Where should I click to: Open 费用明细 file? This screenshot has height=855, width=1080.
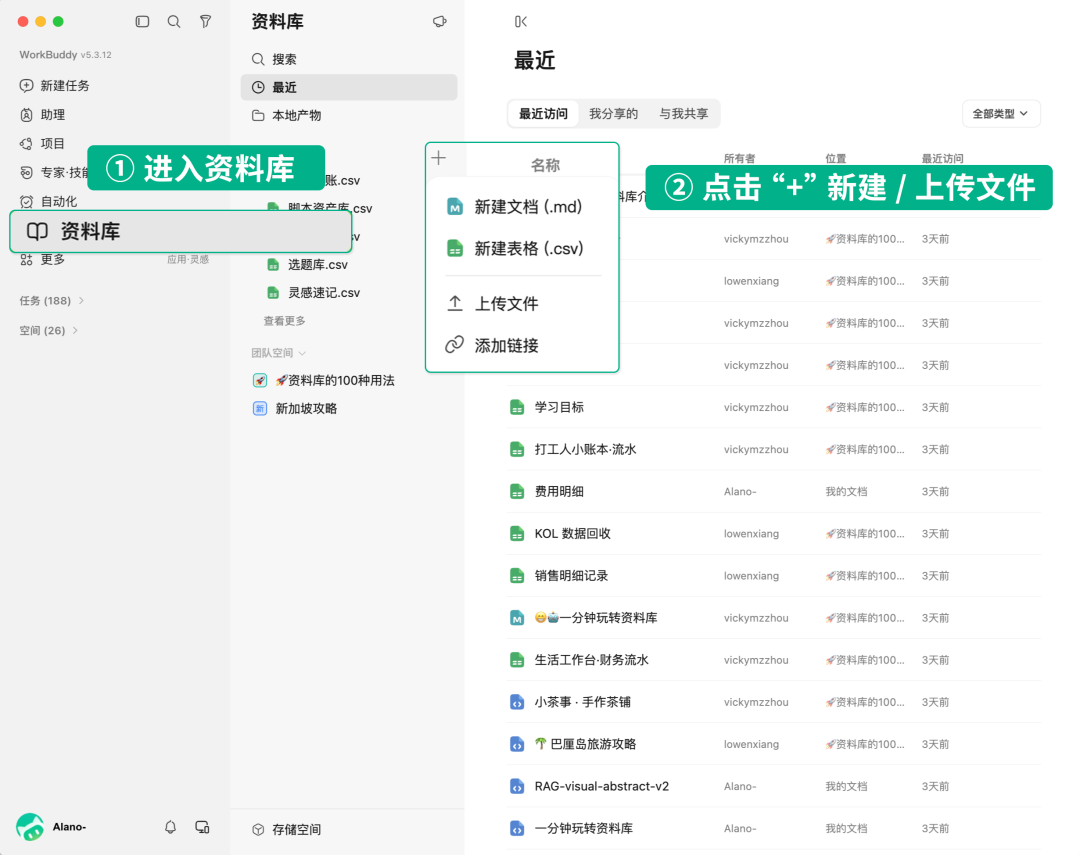coord(559,491)
